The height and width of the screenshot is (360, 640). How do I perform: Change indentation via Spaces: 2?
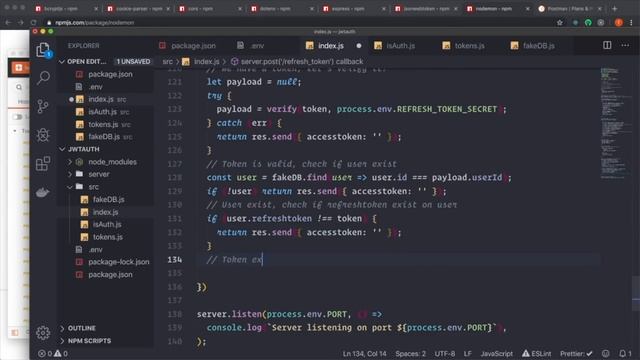[410, 353]
